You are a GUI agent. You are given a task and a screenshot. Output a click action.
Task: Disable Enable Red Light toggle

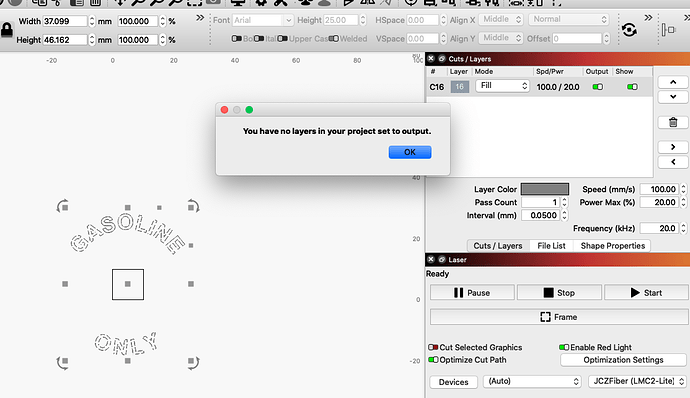coord(564,347)
